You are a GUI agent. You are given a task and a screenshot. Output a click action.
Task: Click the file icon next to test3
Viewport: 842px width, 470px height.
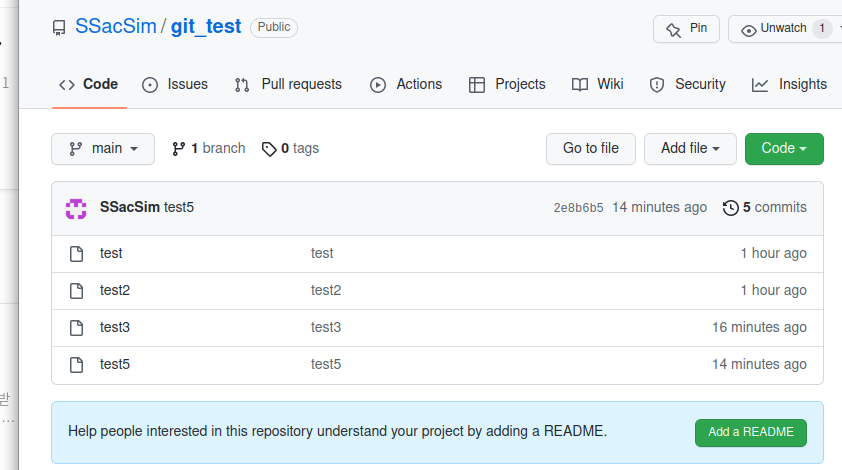pyautogui.click(x=76, y=328)
